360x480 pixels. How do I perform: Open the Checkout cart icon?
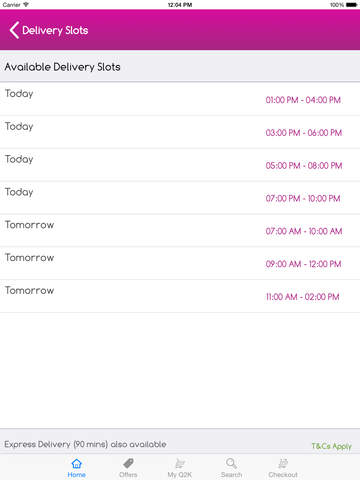[x=283, y=464]
